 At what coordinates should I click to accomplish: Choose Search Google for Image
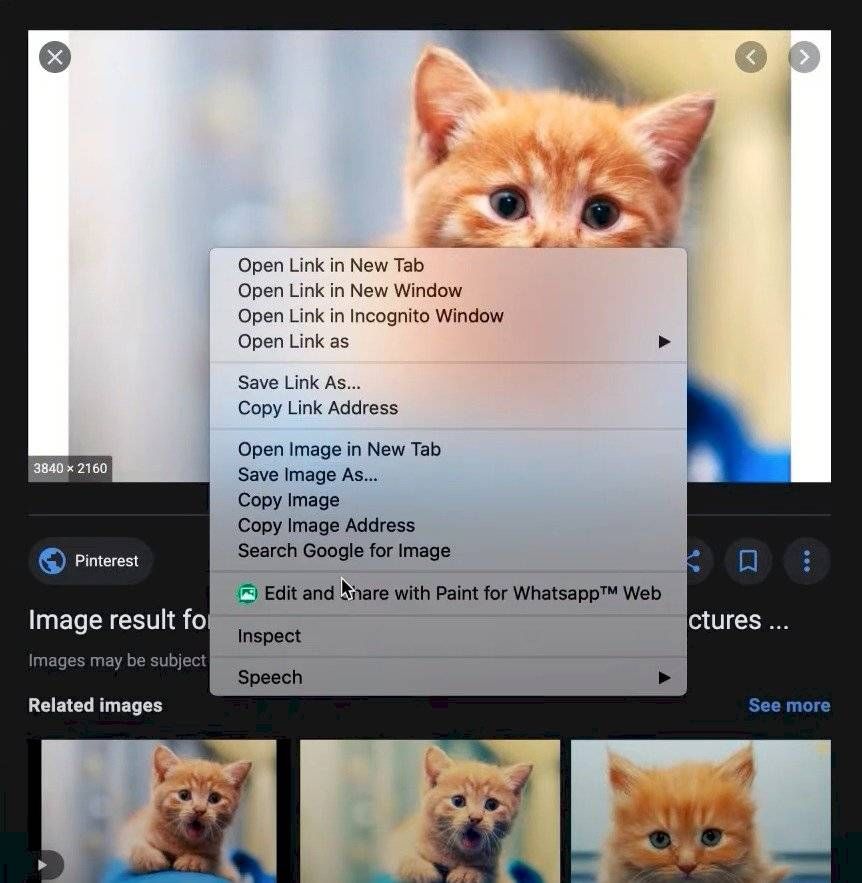(x=343, y=551)
